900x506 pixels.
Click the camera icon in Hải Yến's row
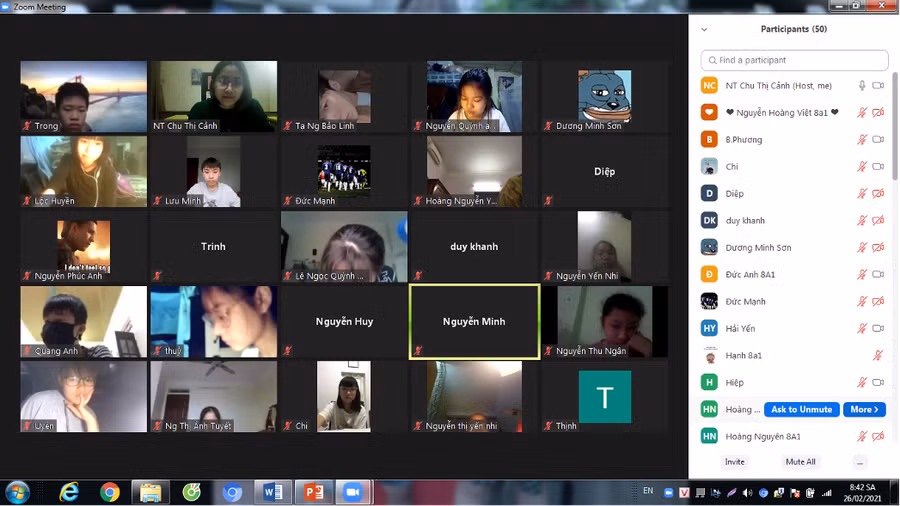[x=878, y=329]
